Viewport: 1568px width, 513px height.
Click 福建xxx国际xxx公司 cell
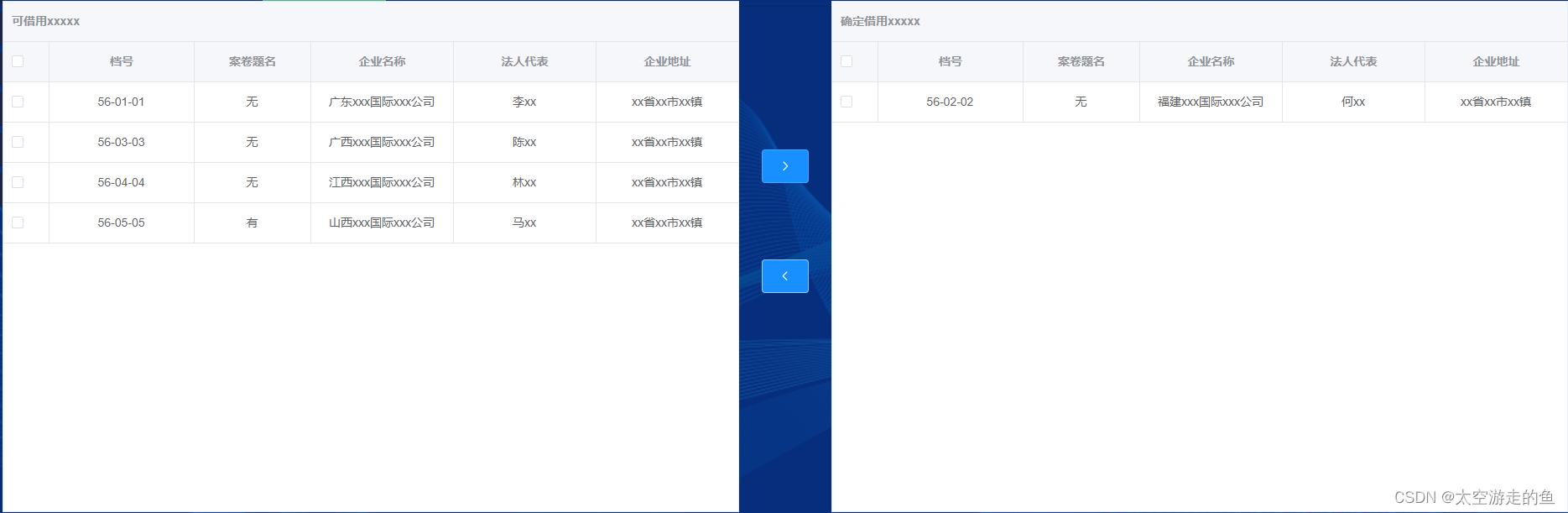[1211, 102]
